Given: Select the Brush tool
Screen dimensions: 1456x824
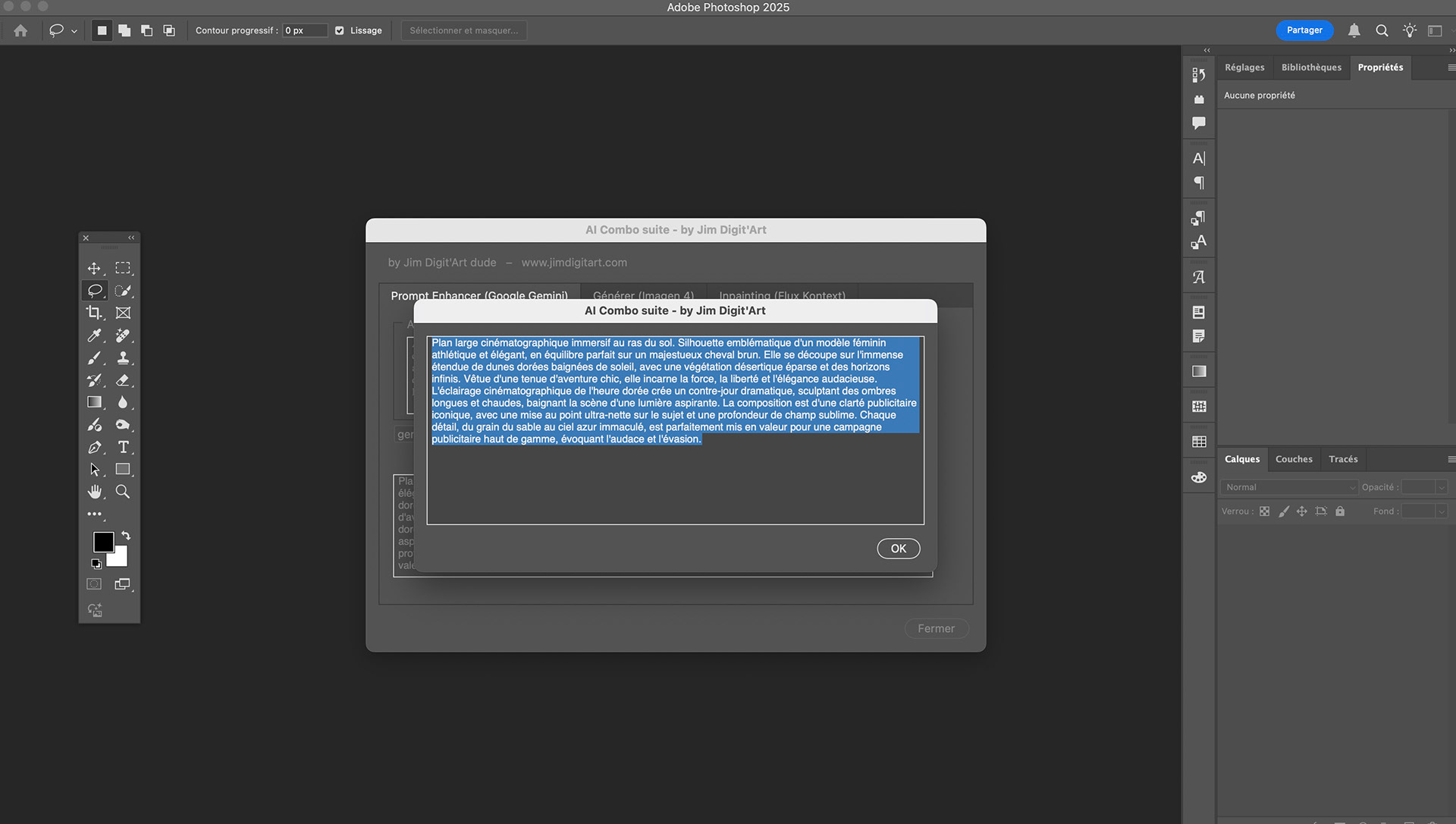Looking at the screenshot, I should 94,357.
